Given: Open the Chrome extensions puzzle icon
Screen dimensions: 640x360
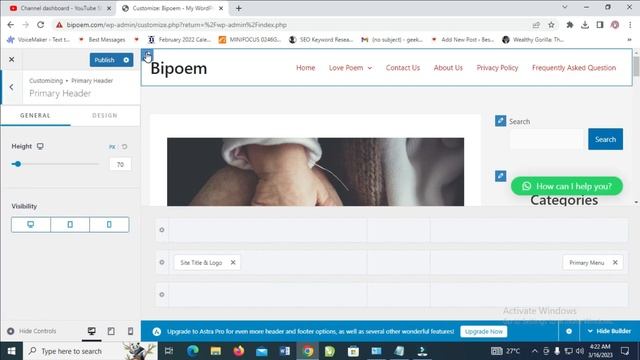Looking at the screenshot, I should pyautogui.click(x=570, y=25).
